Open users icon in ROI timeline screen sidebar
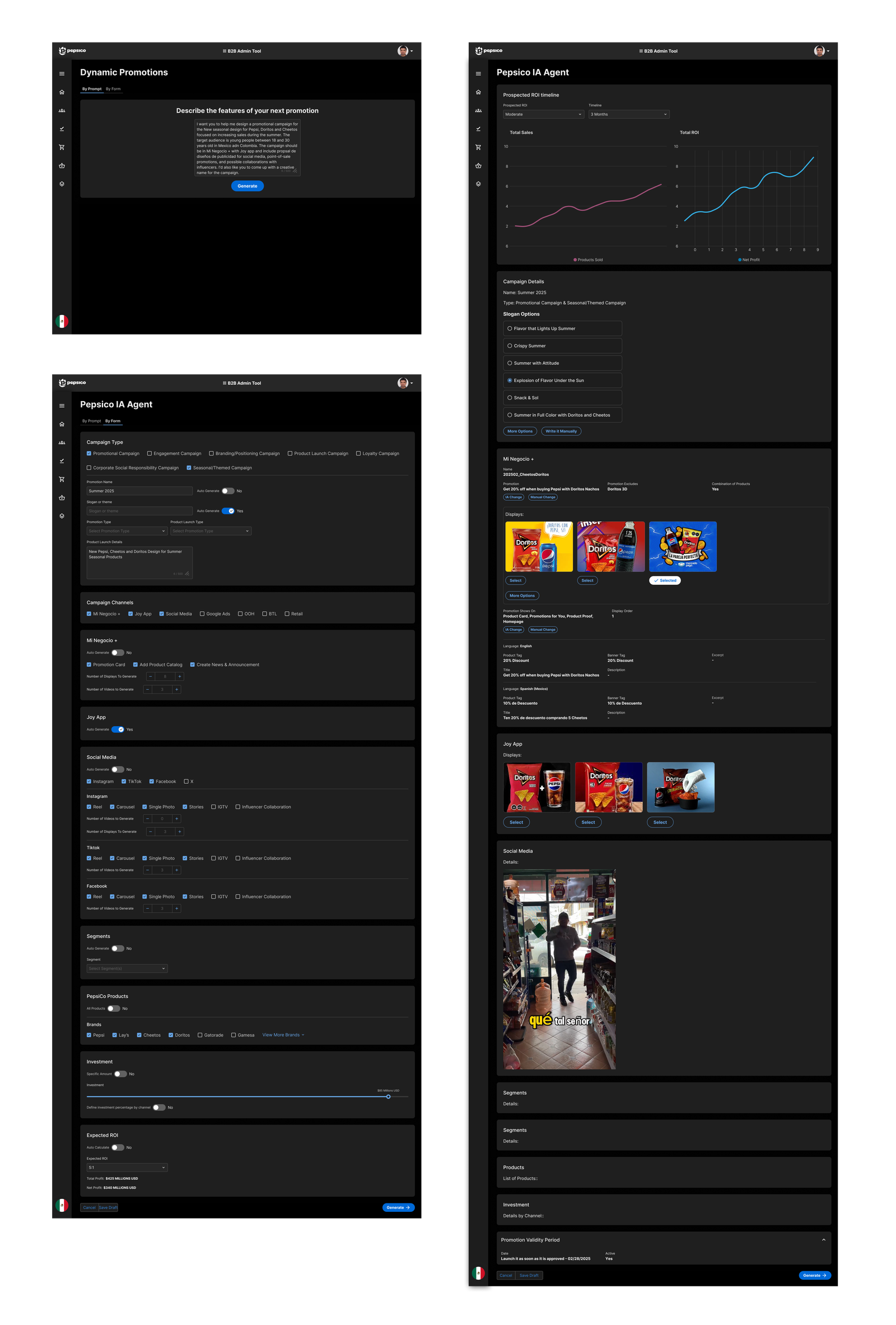The image size is (896, 1325). 478,110
